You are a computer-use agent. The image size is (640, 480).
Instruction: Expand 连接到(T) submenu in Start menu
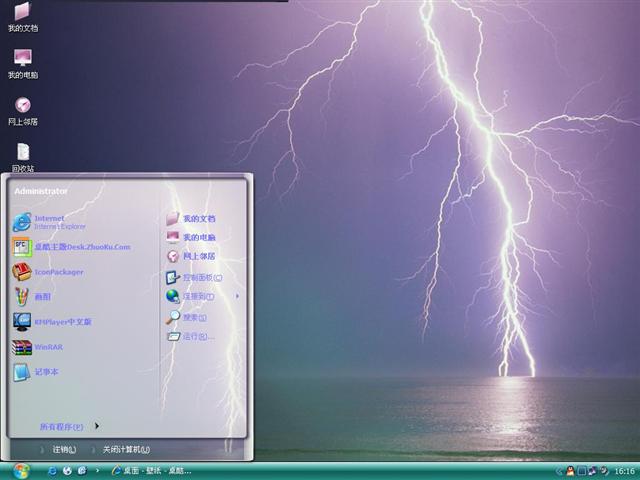[202, 296]
